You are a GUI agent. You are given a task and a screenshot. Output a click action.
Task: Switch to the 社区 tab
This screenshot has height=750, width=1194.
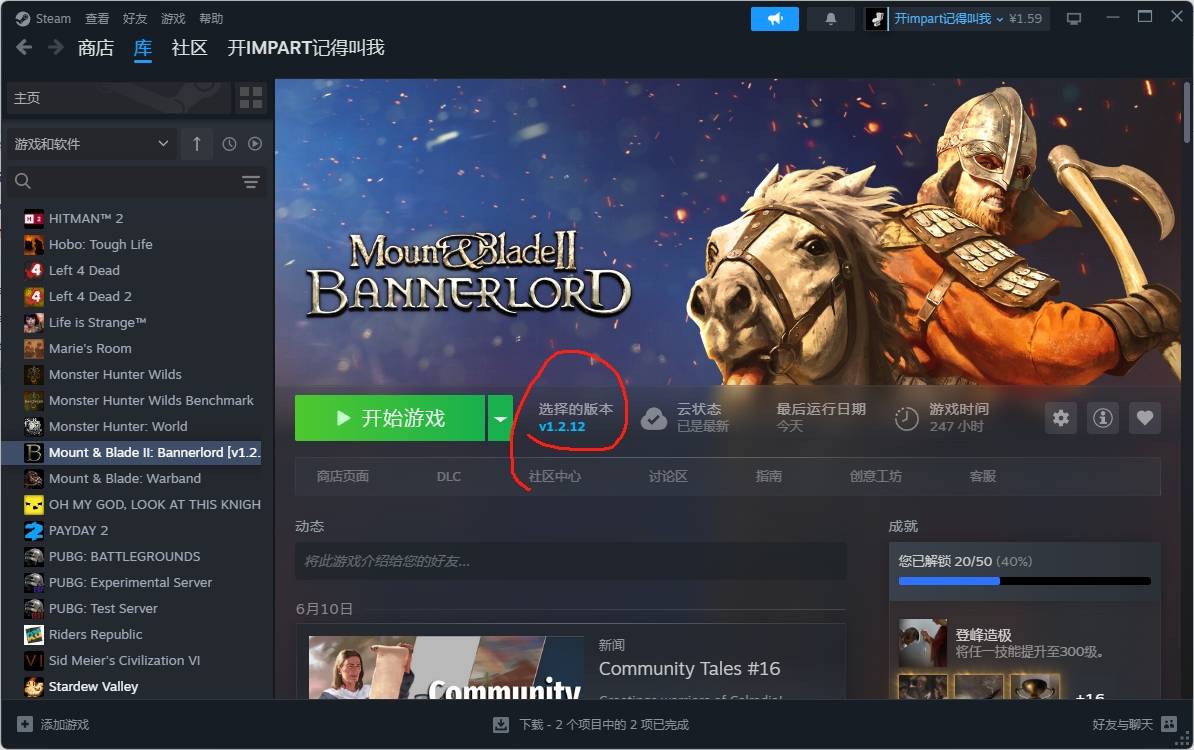[x=190, y=48]
